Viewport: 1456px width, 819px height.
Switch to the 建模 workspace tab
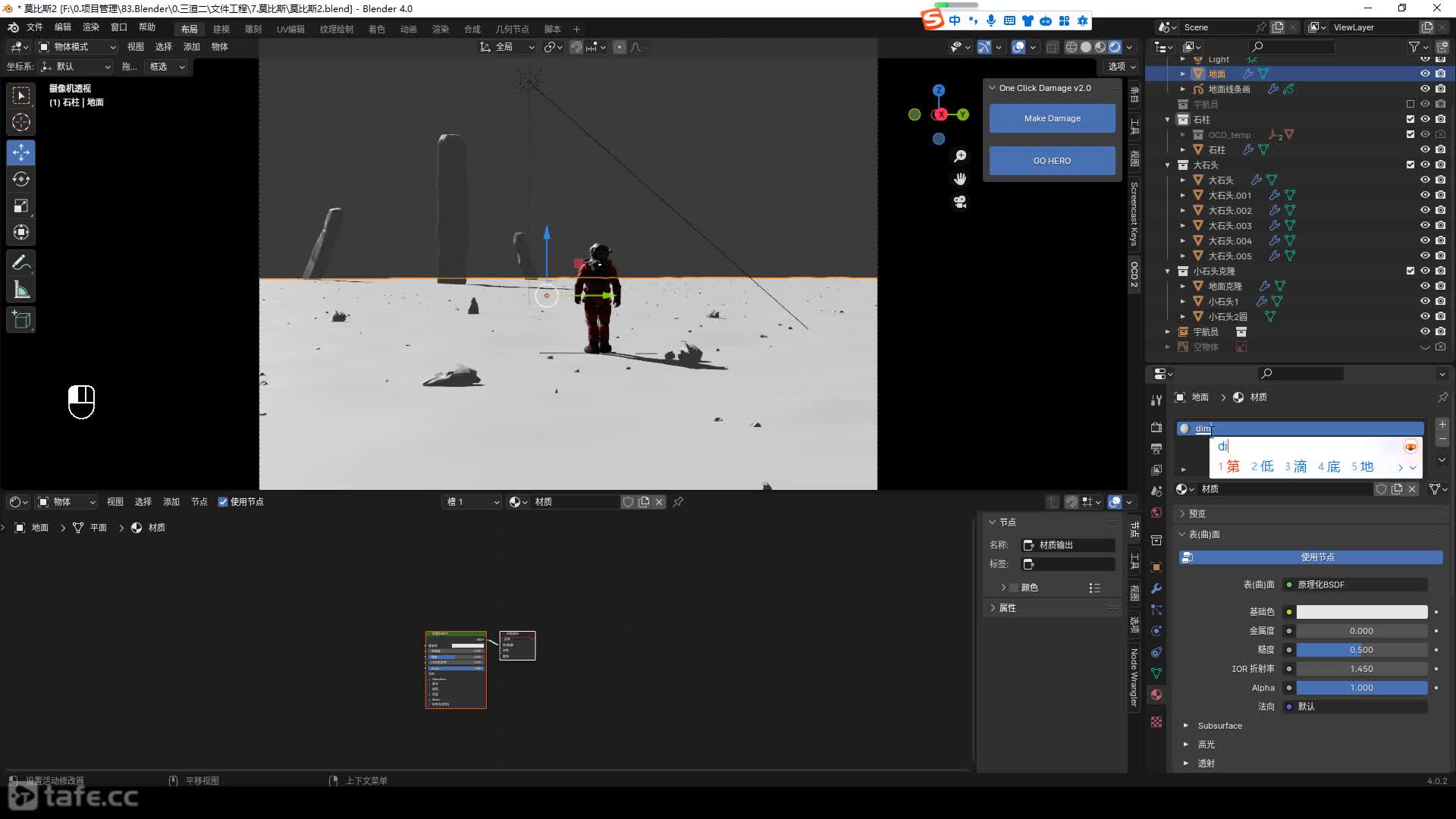coord(221,29)
